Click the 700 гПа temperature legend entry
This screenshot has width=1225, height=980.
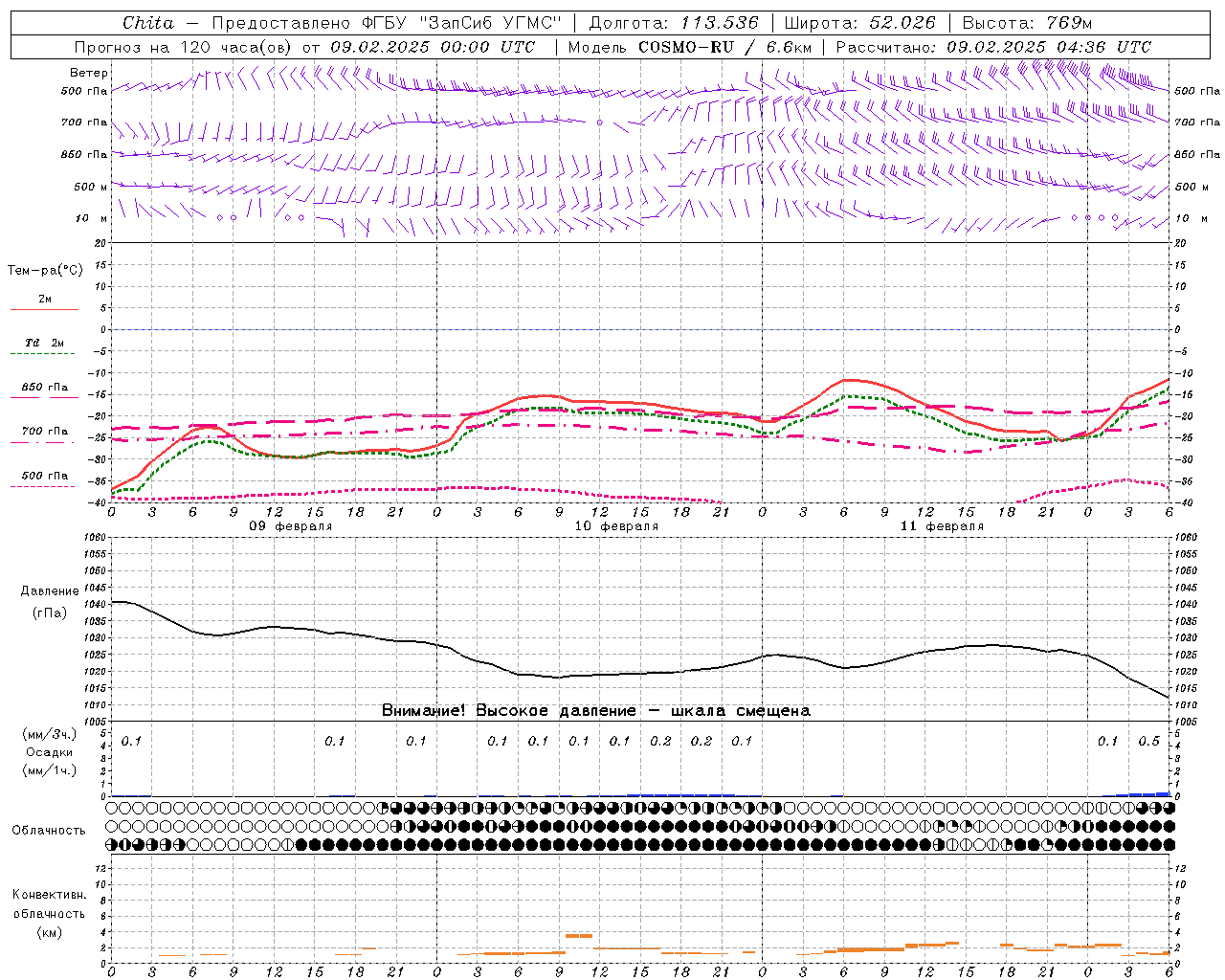(x=44, y=432)
